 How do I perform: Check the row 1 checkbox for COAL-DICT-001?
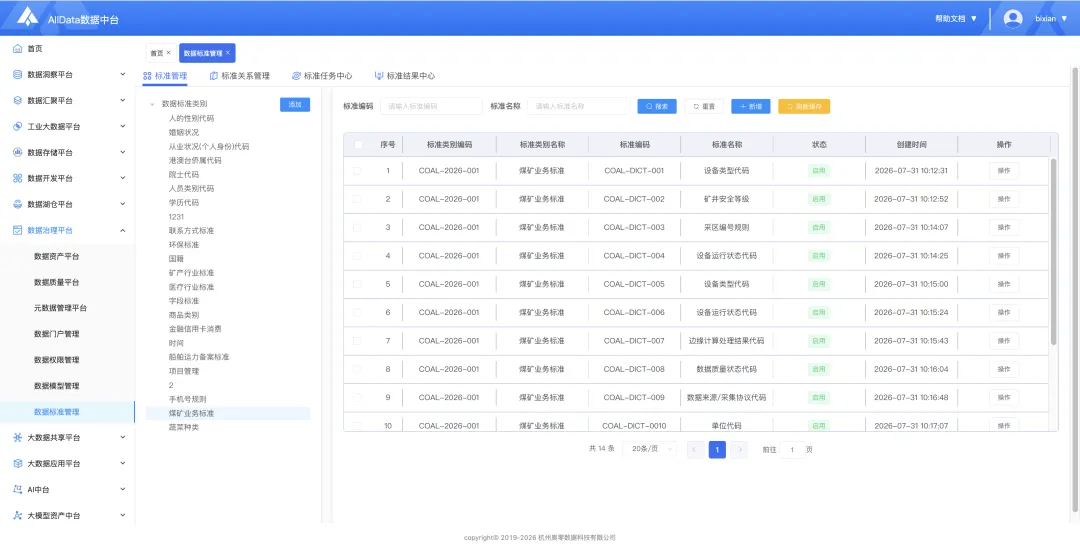point(357,171)
